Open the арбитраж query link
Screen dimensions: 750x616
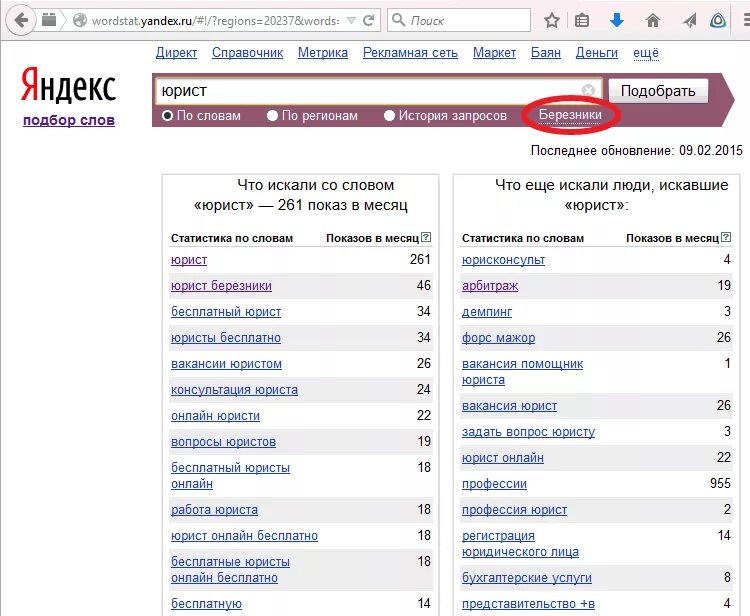[490, 286]
